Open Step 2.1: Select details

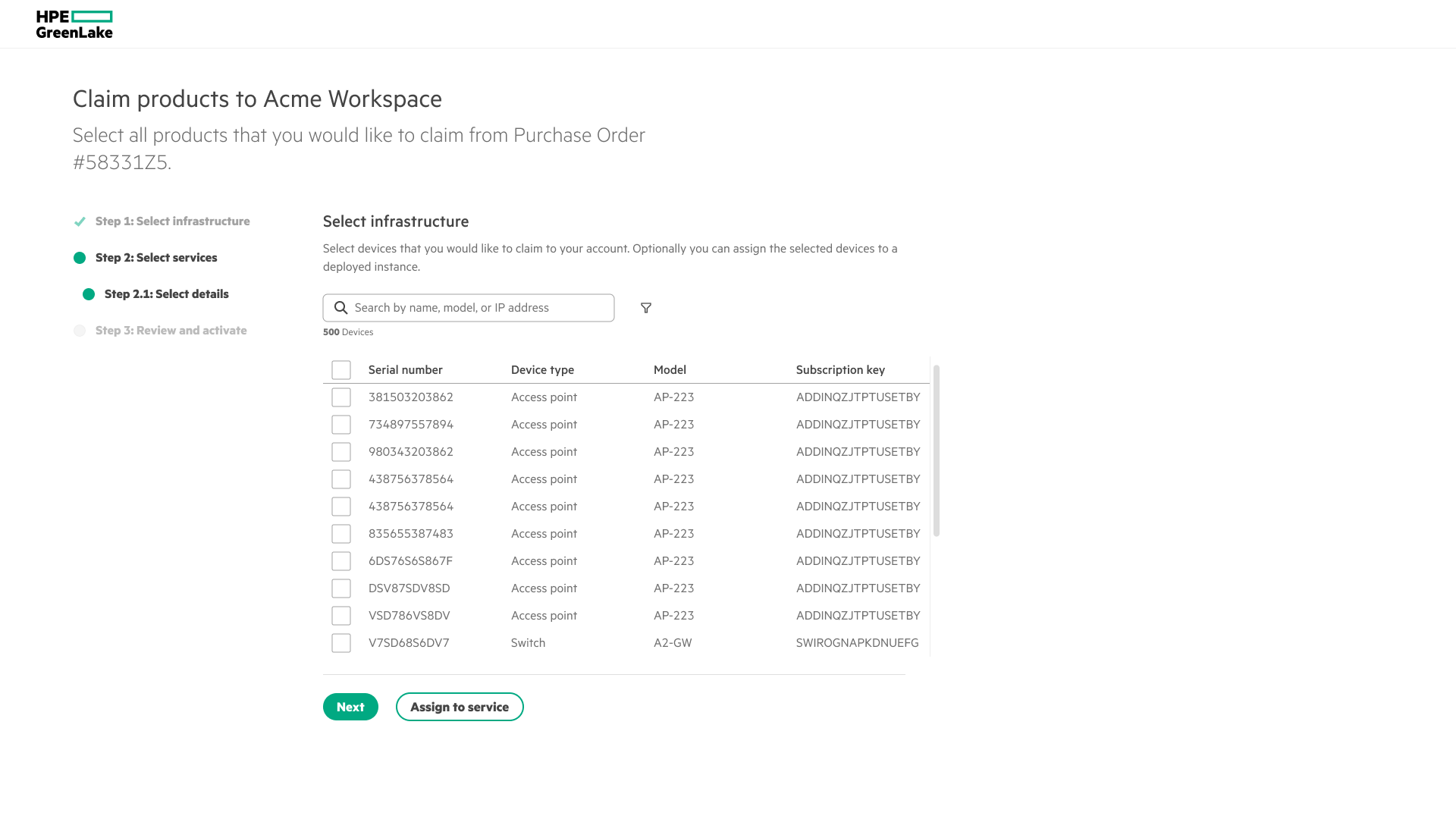[166, 294]
